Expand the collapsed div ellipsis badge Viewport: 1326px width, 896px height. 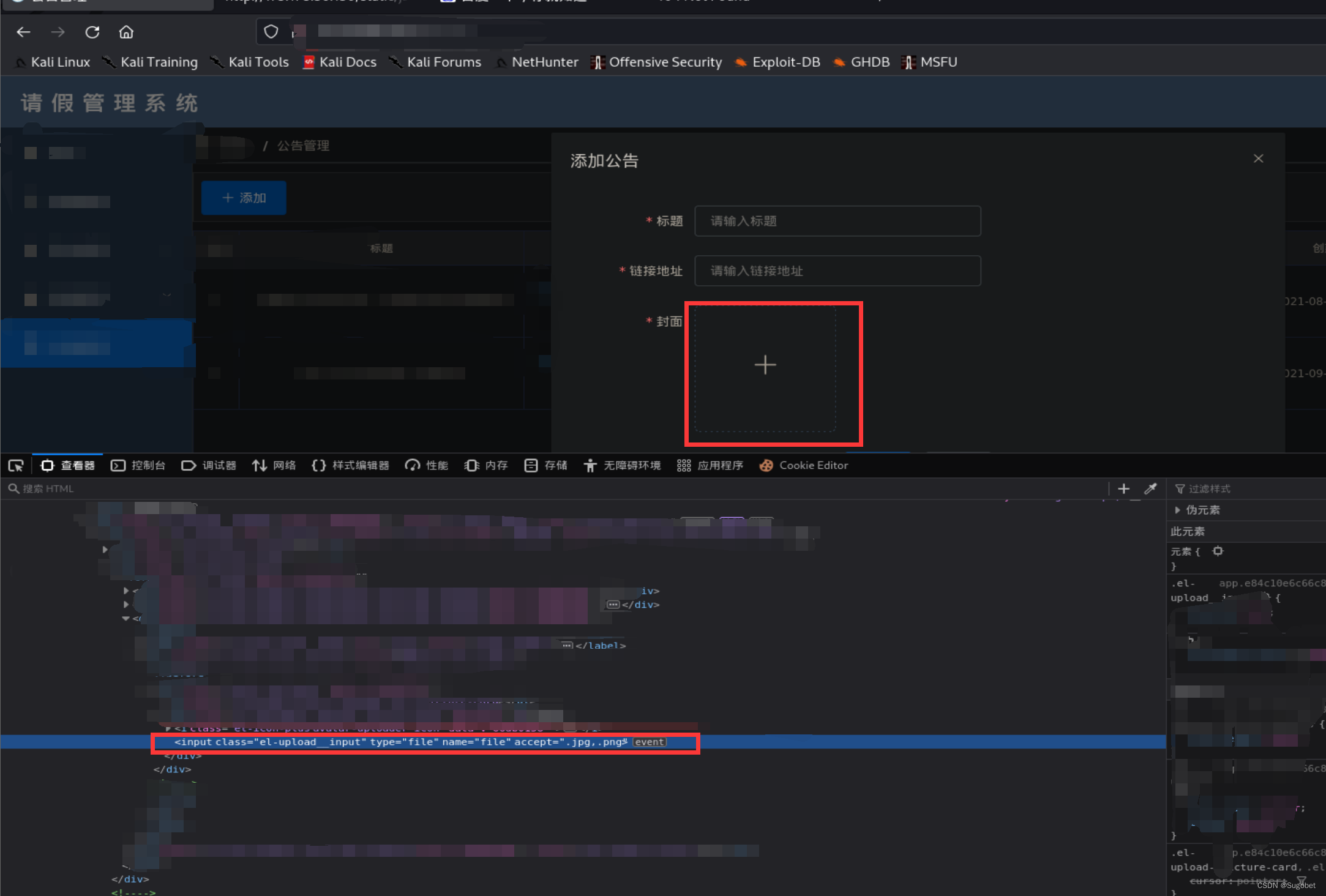(x=613, y=605)
